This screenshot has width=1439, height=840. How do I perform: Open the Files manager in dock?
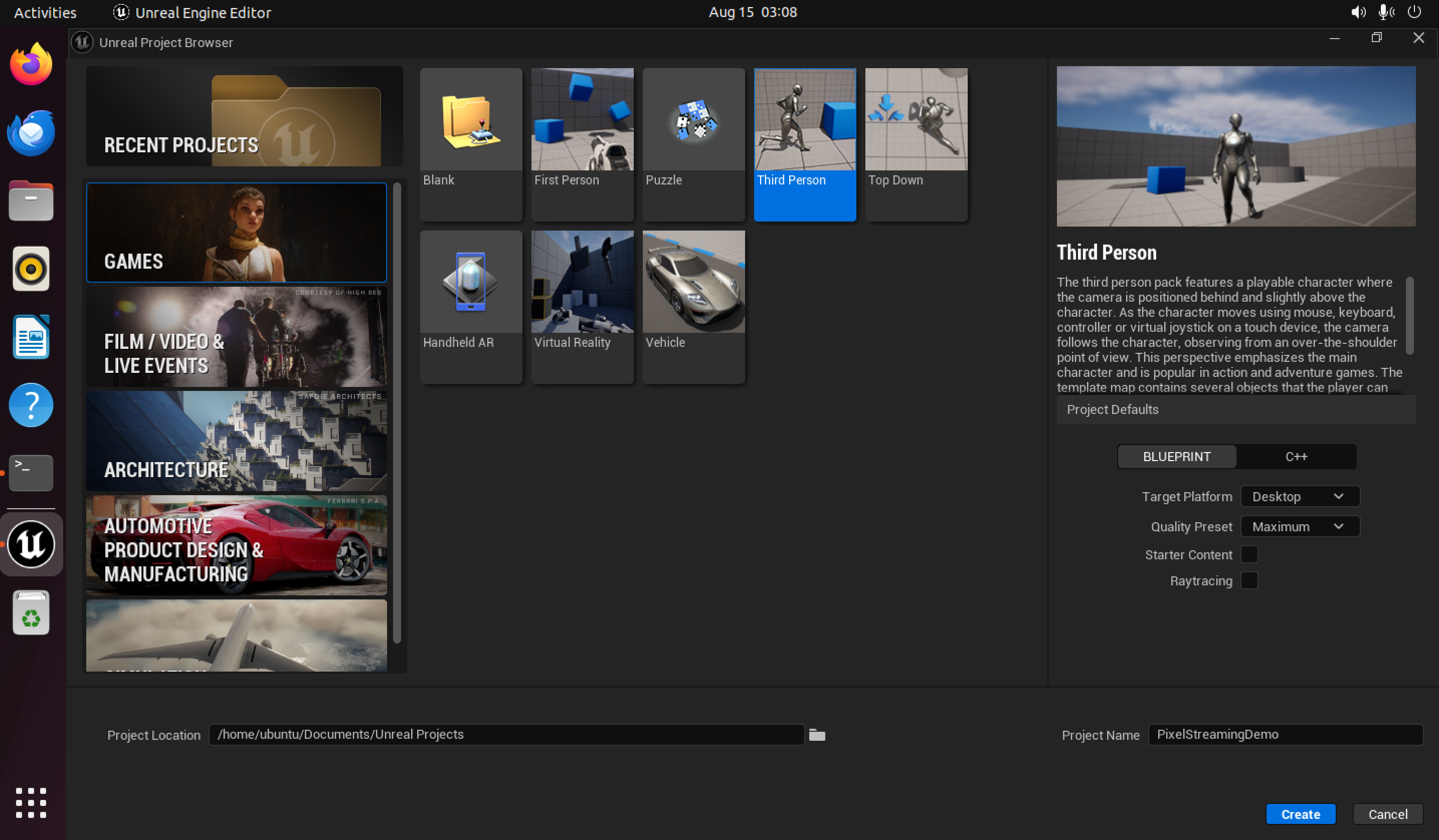pos(31,201)
